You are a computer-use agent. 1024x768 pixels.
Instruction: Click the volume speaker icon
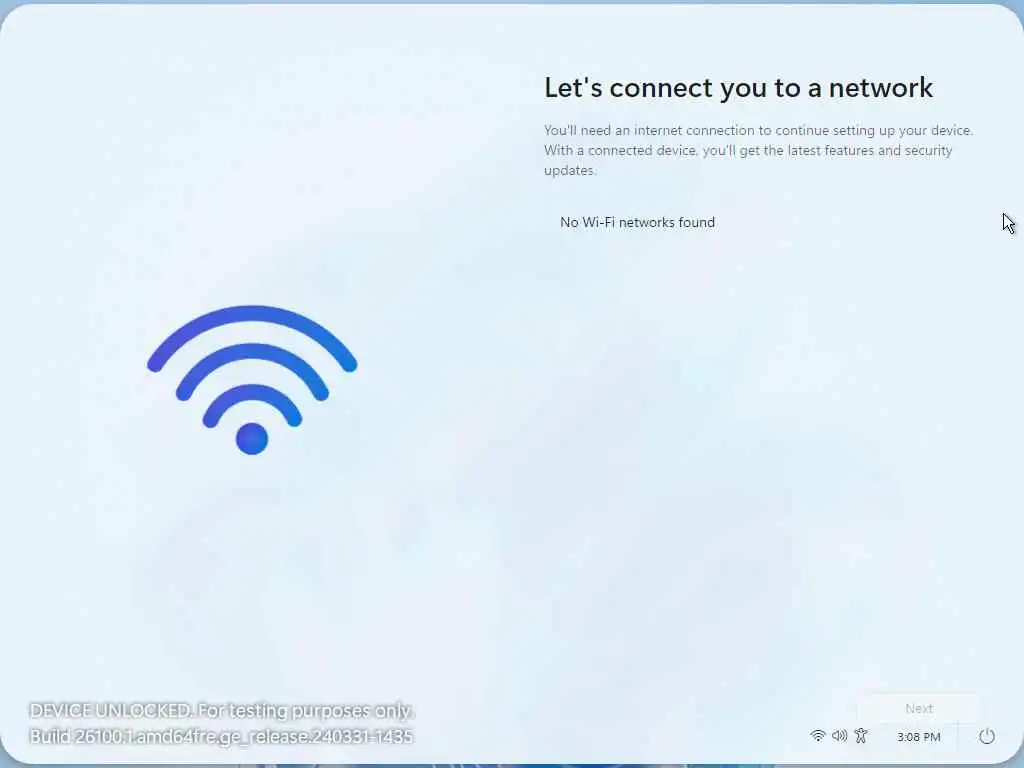839,736
